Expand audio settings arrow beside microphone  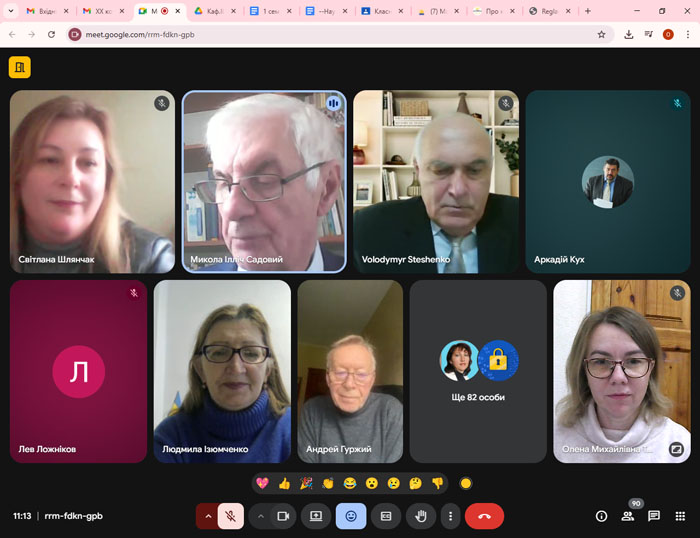point(208,516)
